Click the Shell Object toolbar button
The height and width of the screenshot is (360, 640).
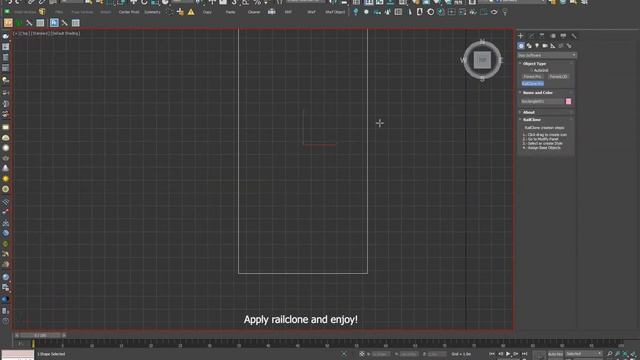tap(335, 12)
